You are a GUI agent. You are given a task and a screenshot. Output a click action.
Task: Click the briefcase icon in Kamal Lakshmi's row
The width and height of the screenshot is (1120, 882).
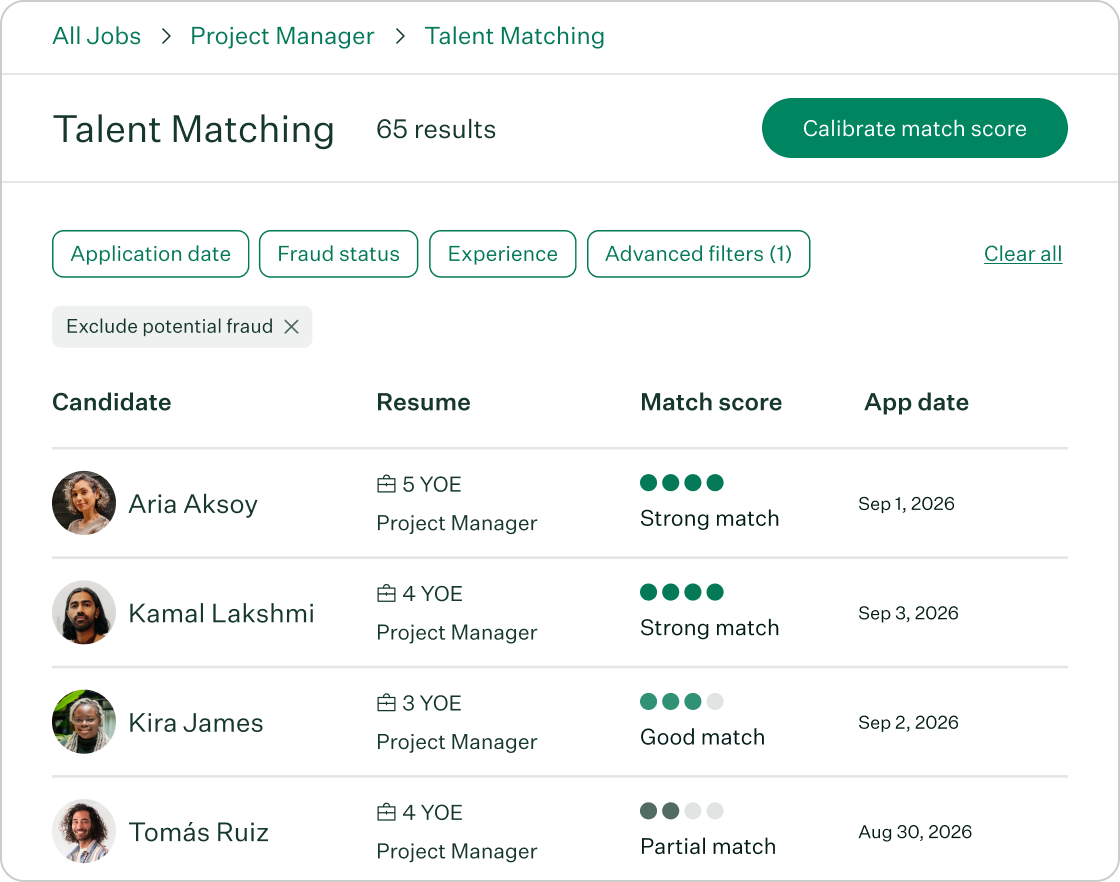pos(386,593)
